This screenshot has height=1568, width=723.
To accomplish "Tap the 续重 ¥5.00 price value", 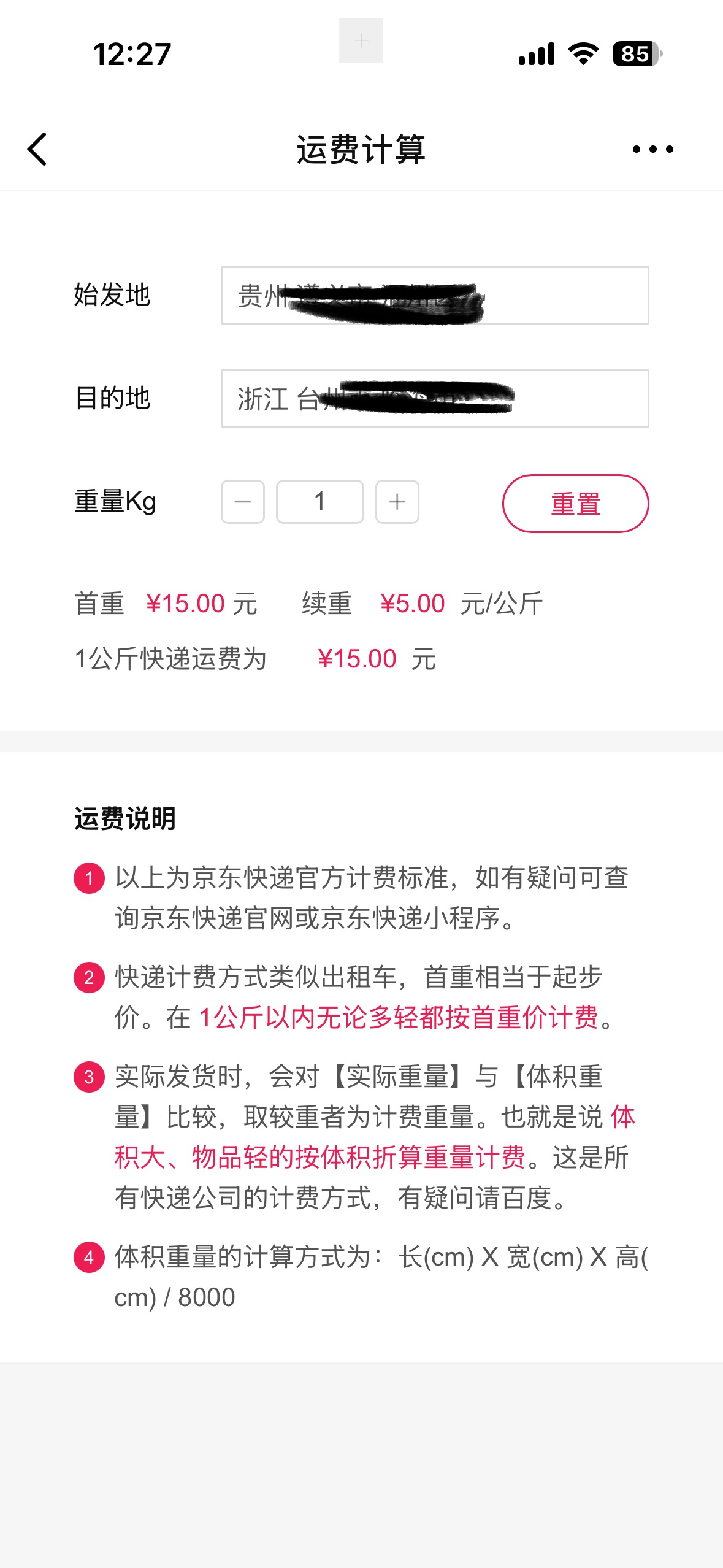I will tap(412, 604).
